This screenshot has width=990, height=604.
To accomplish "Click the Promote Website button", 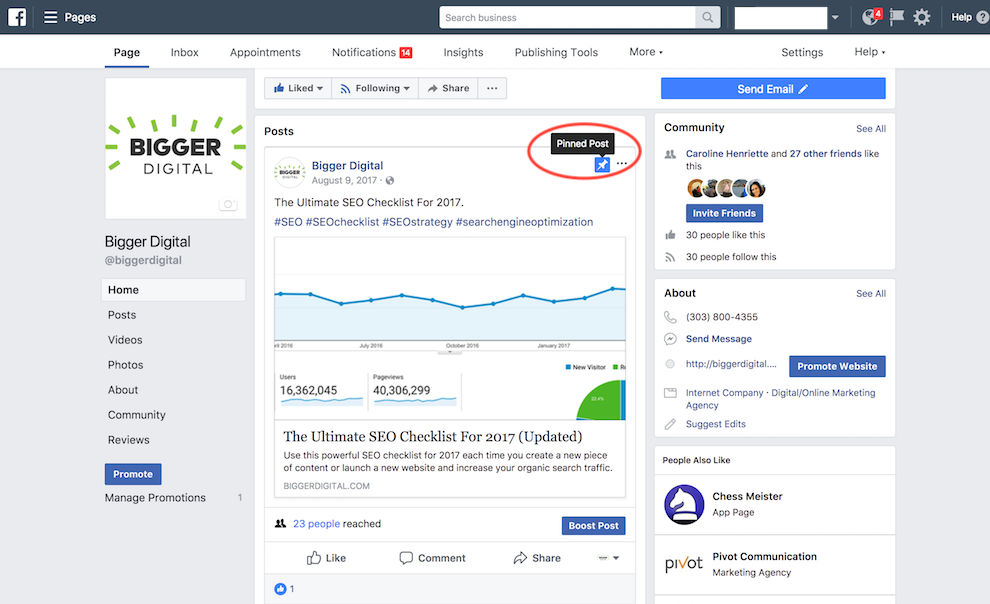I will [837, 366].
